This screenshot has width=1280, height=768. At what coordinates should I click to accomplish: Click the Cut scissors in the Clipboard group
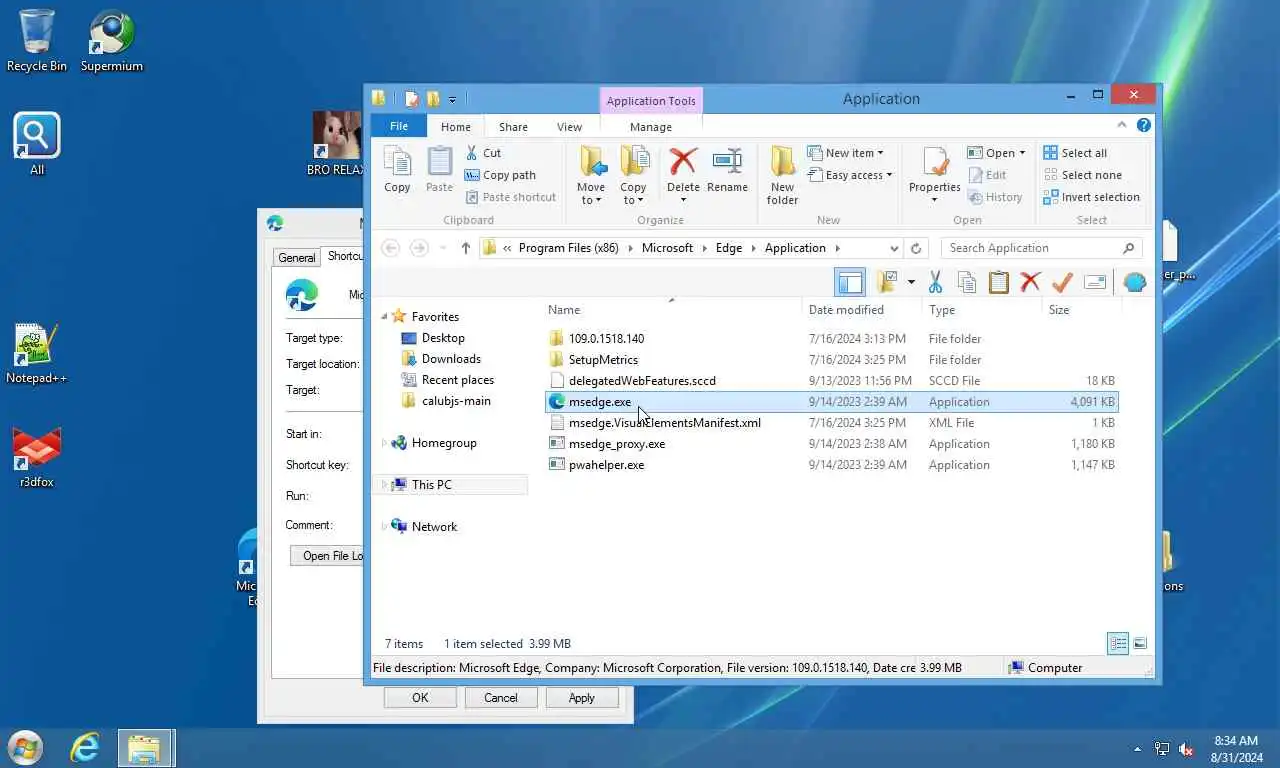(x=473, y=153)
